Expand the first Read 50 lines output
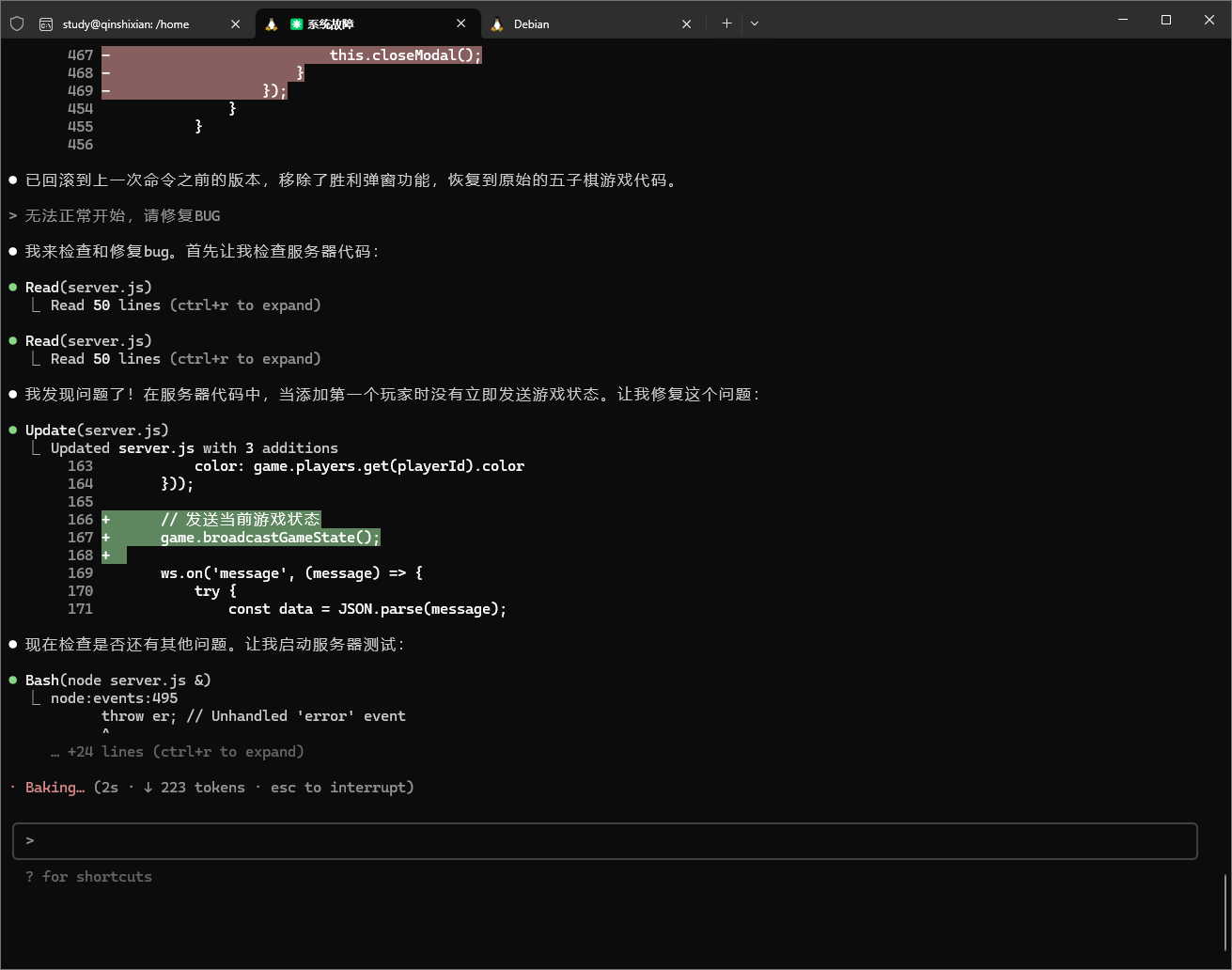1232x970 pixels. 185,305
